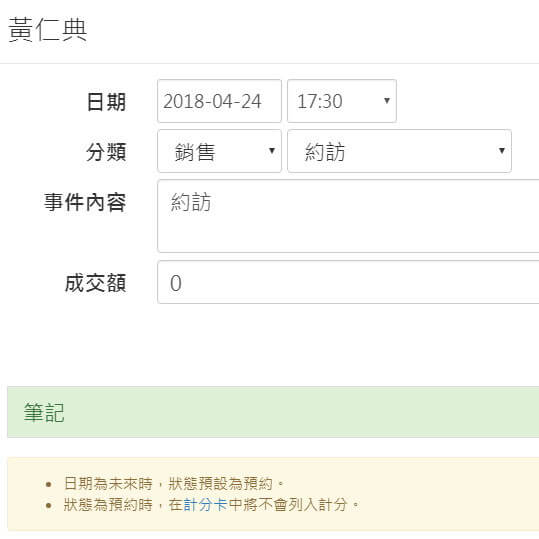
Task: Open the 銷售 category dropdown
Action: click(x=219, y=151)
